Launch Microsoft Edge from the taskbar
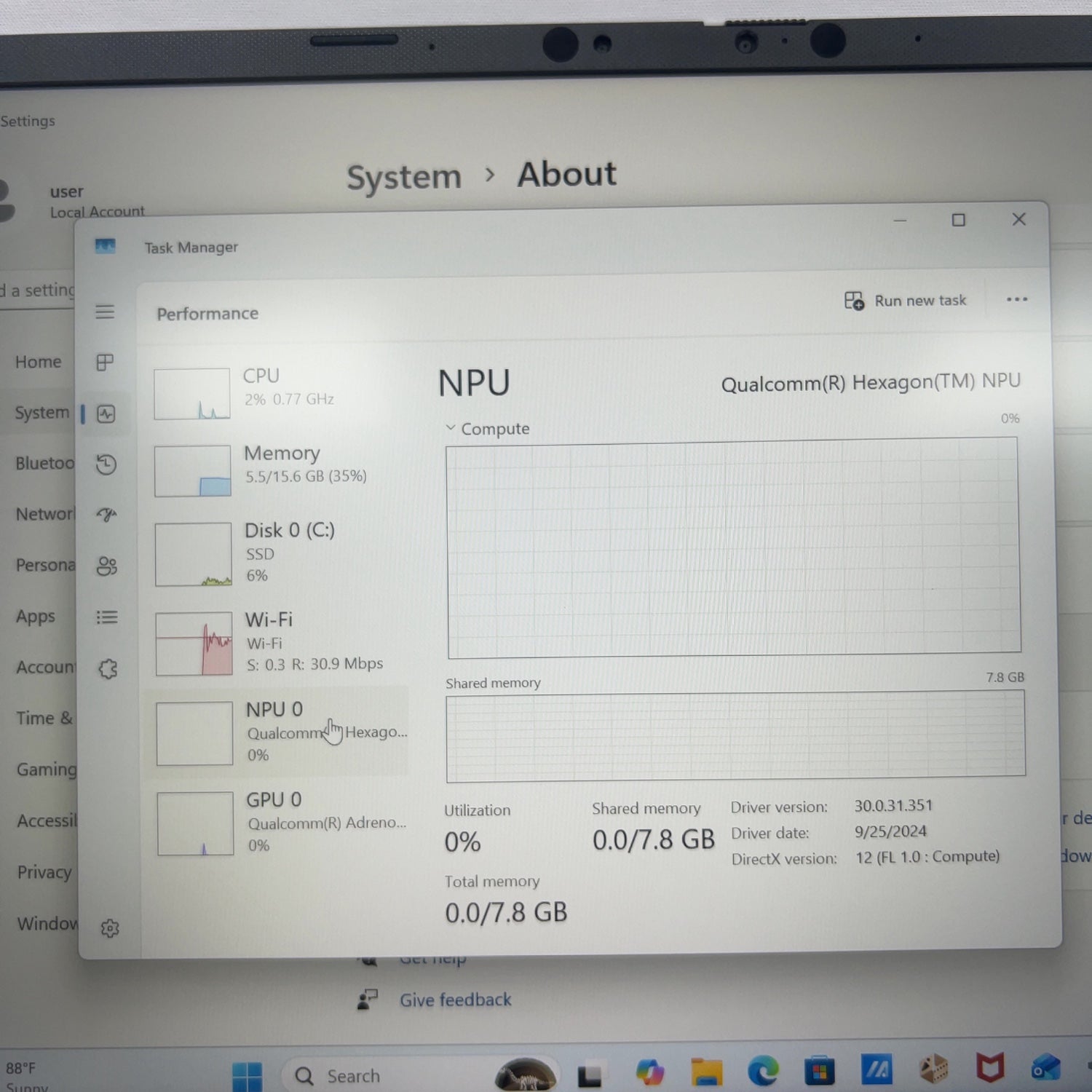 click(763, 1072)
